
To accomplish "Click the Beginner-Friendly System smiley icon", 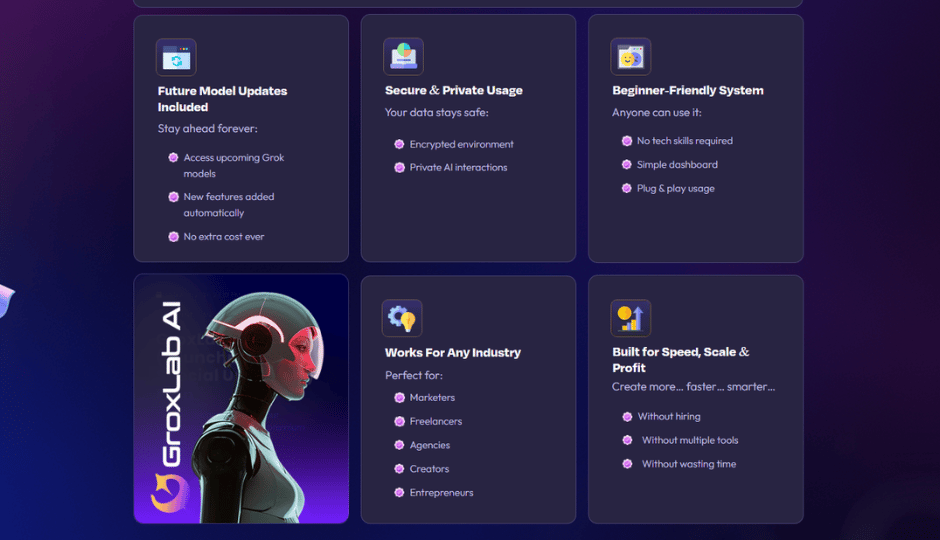I will coord(631,57).
